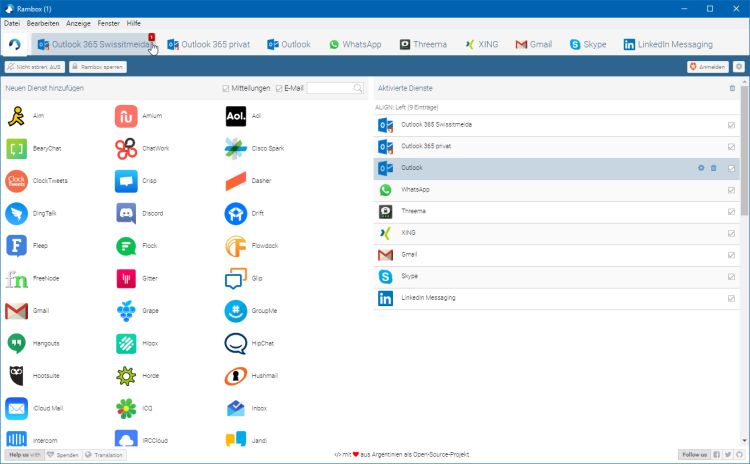Viewport: 750px width, 464px height.
Task: Toggle the E-Mail filter checkbox
Action: pyautogui.click(x=279, y=88)
